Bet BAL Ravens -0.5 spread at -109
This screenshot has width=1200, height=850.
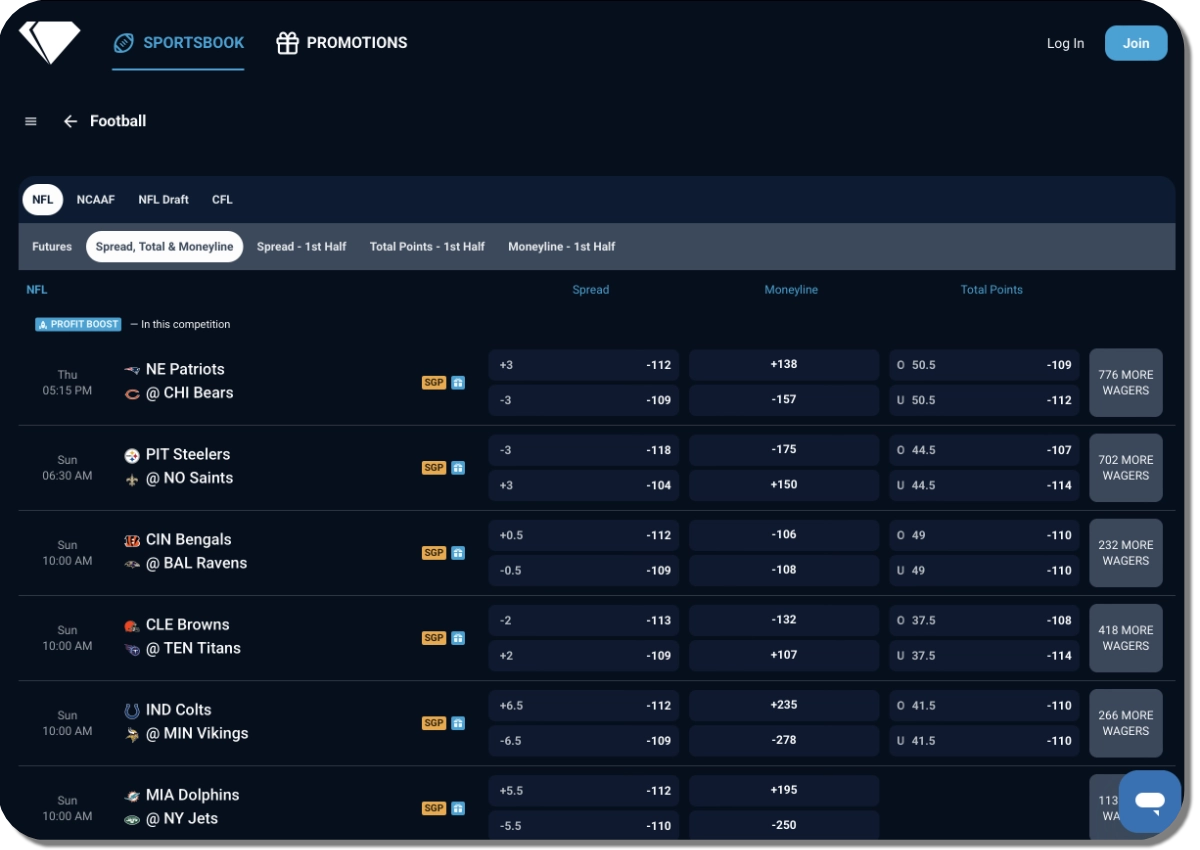(x=584, y=571)
